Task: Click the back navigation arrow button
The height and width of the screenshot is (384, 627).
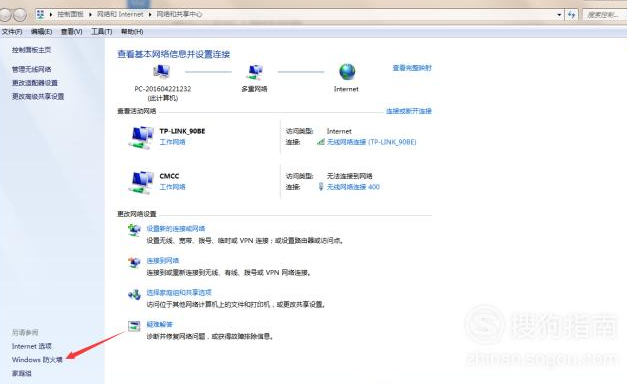Action: 4,15
